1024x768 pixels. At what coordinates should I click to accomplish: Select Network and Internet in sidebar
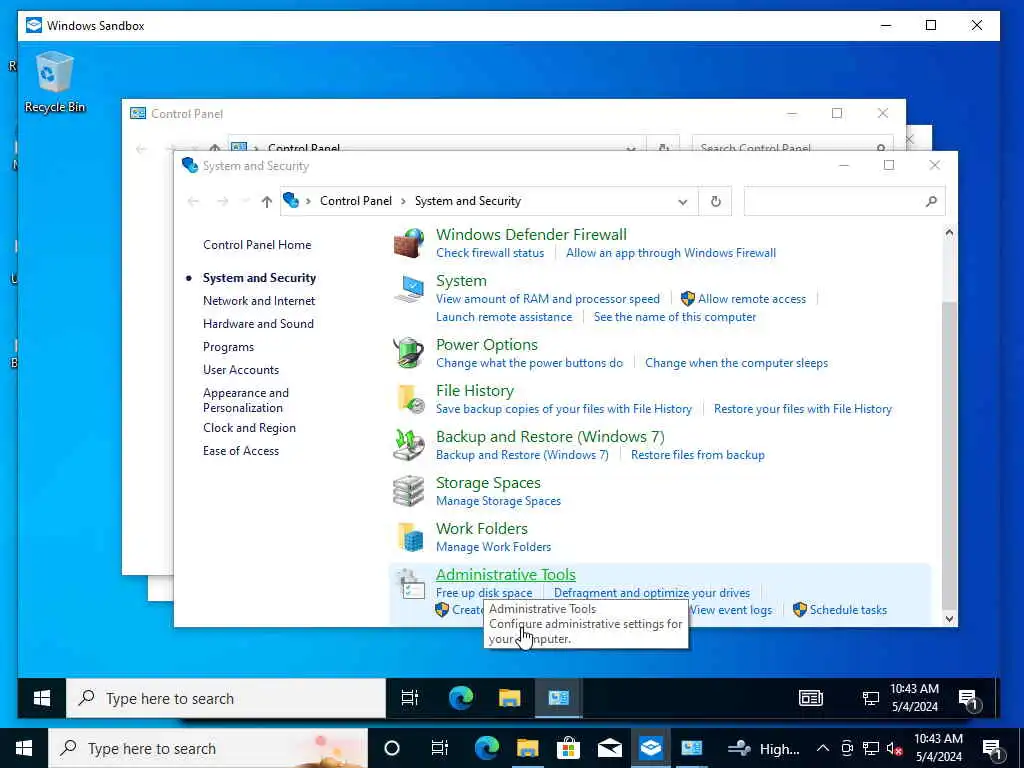coord(259,301)
